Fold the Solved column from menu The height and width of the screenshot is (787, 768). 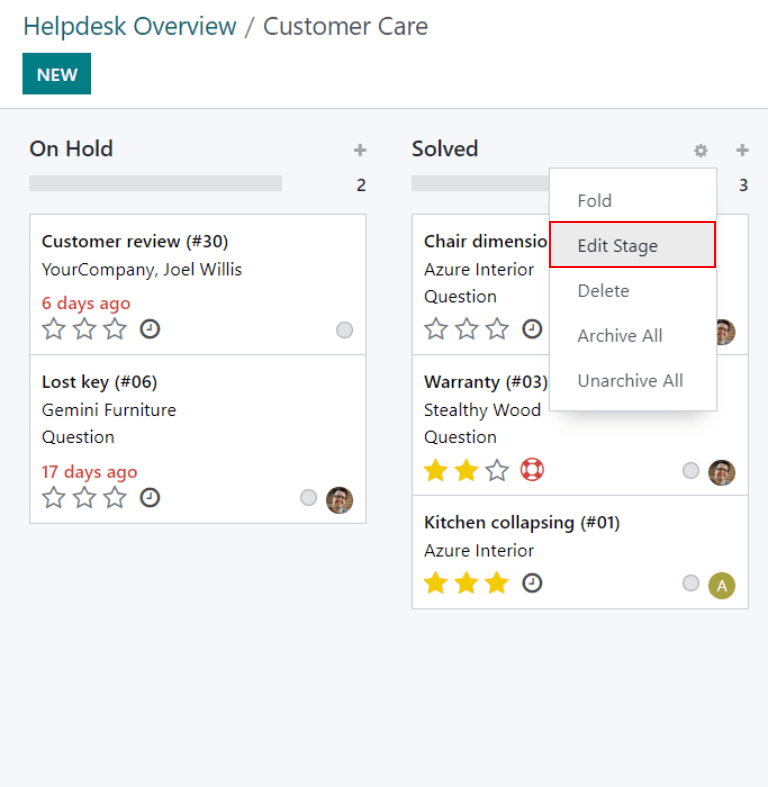pyautogui.click(x=594, y=200)
